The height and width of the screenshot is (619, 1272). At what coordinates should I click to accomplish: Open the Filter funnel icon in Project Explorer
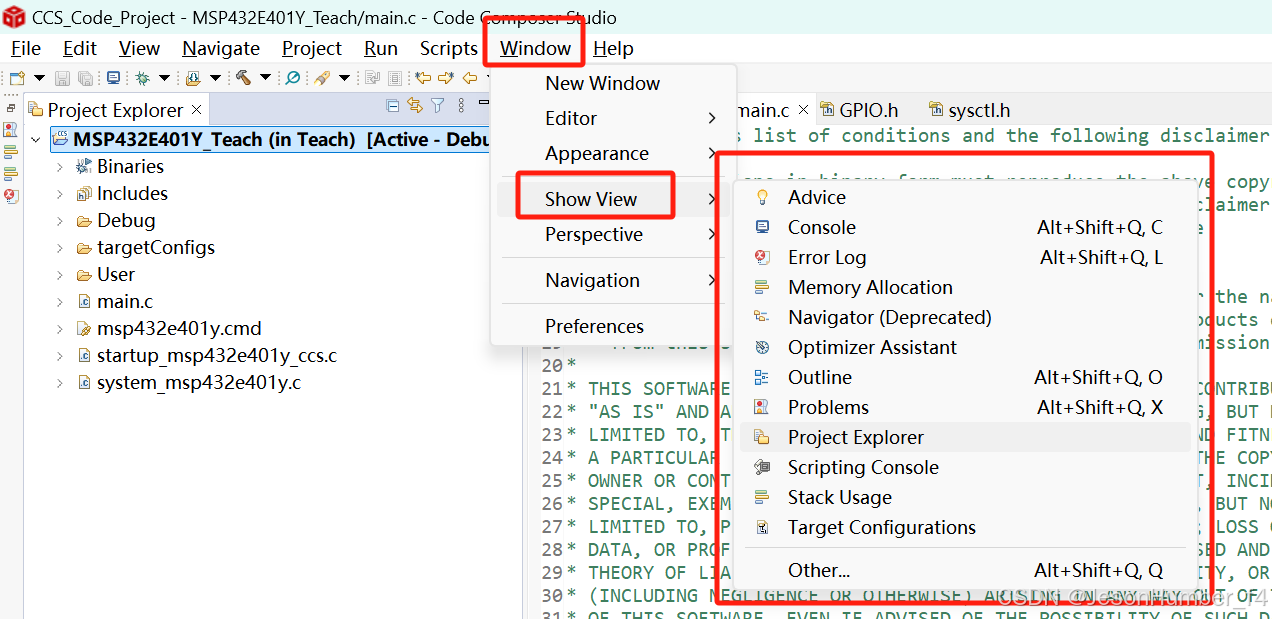pyautogui.click(x=437, y=105)
